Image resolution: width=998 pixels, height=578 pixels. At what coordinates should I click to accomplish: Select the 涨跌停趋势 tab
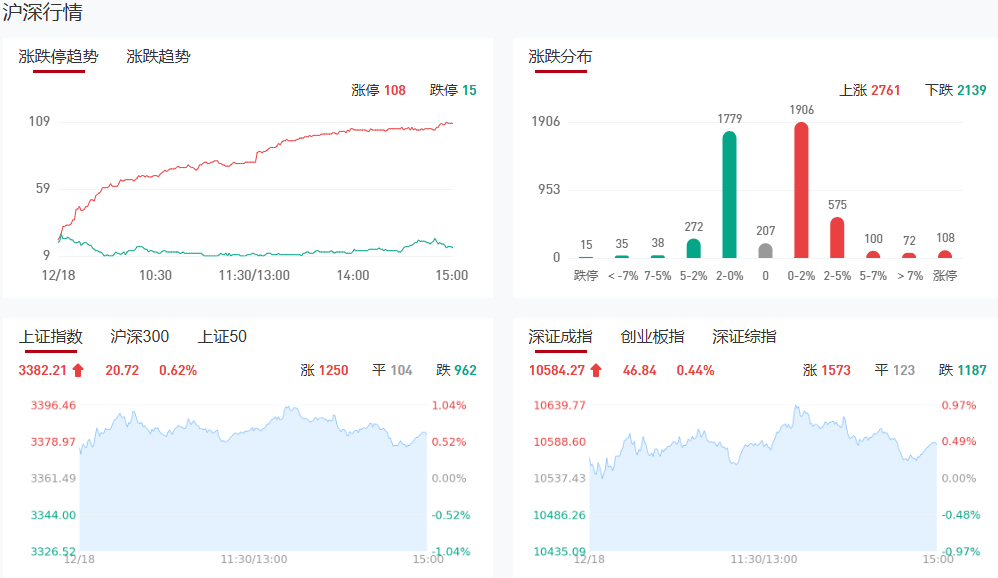[x=59, y=57]
